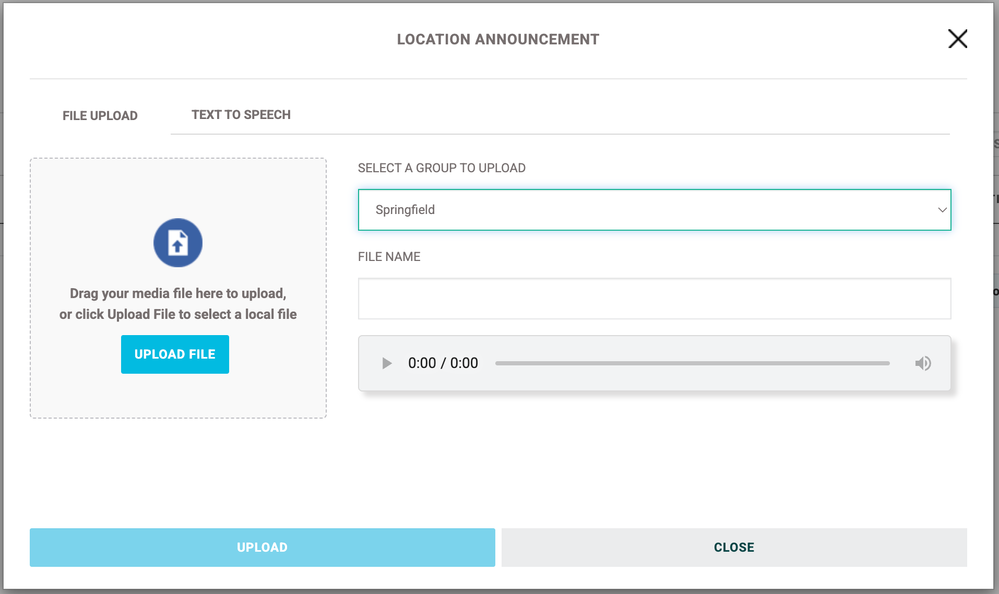Switch to the File Upload tab
The height and width of the screenshot is (594, 999).
pos(100,116)
